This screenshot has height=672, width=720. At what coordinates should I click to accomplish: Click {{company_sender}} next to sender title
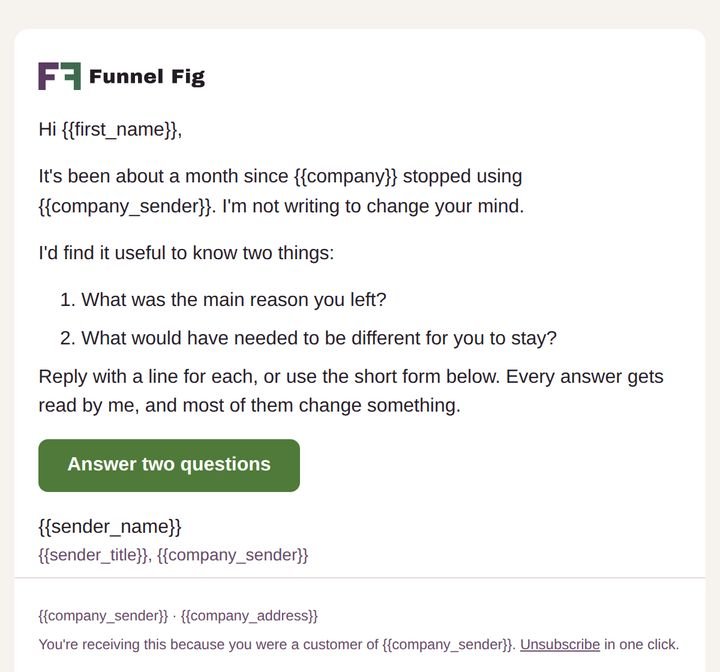pyautogui.click(x=232, y=555)
